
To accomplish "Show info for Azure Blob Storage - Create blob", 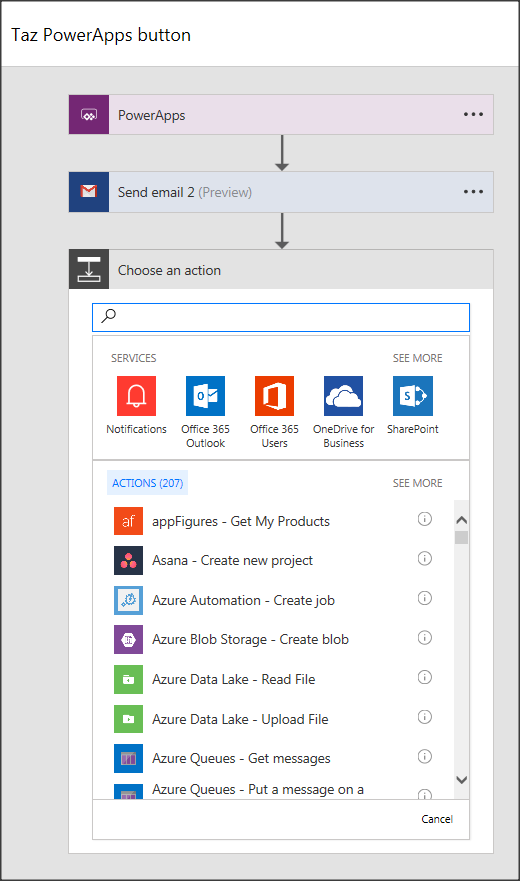I will pyautogui.click(x=424, y=638).
